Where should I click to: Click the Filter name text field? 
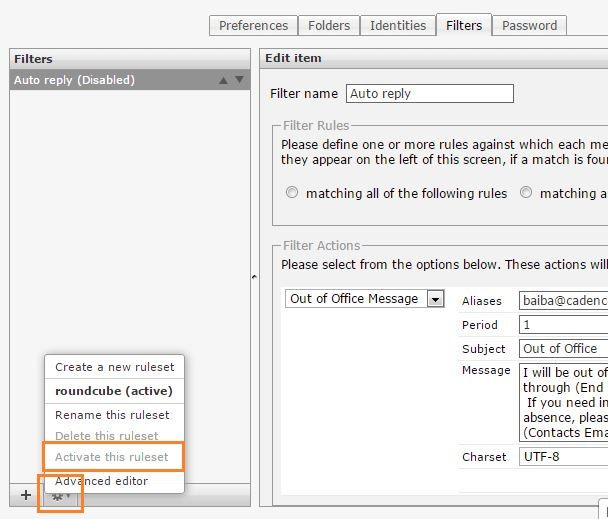coord(429,94)
